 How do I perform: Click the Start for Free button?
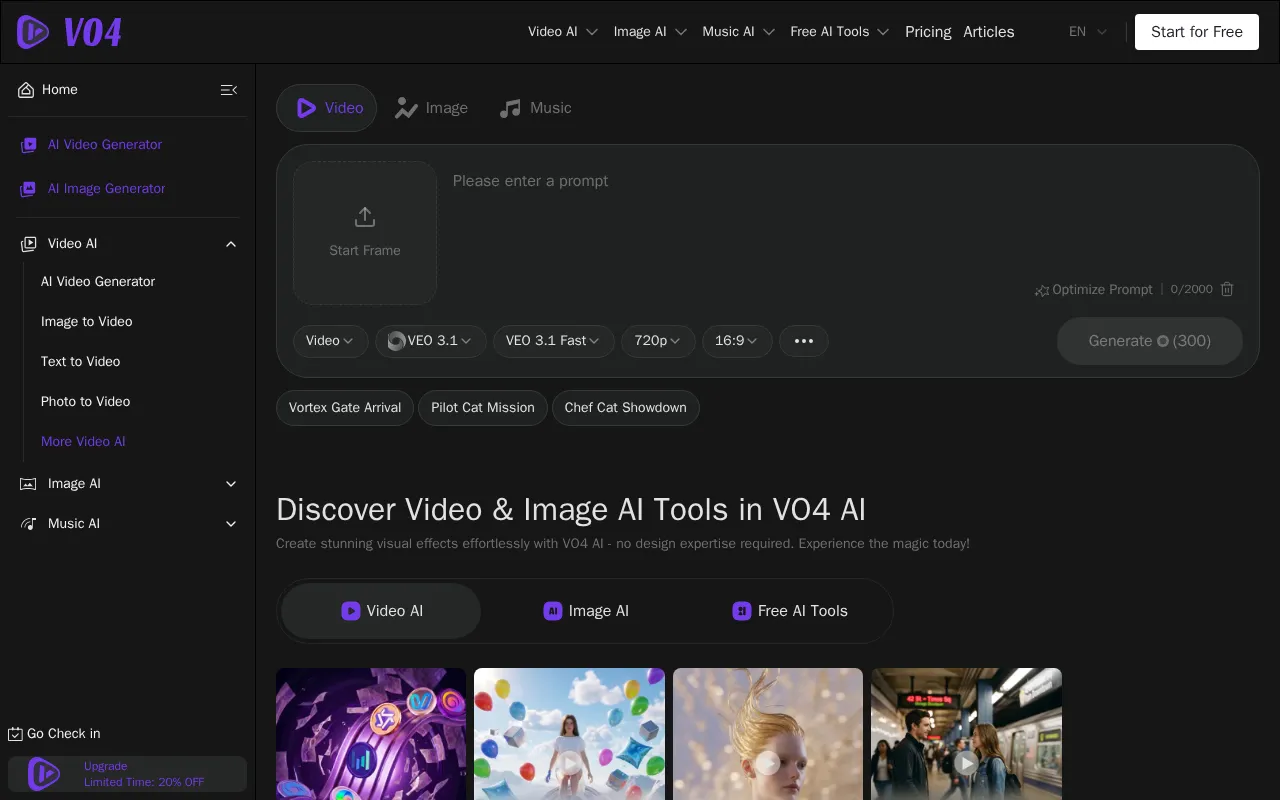1197,32
